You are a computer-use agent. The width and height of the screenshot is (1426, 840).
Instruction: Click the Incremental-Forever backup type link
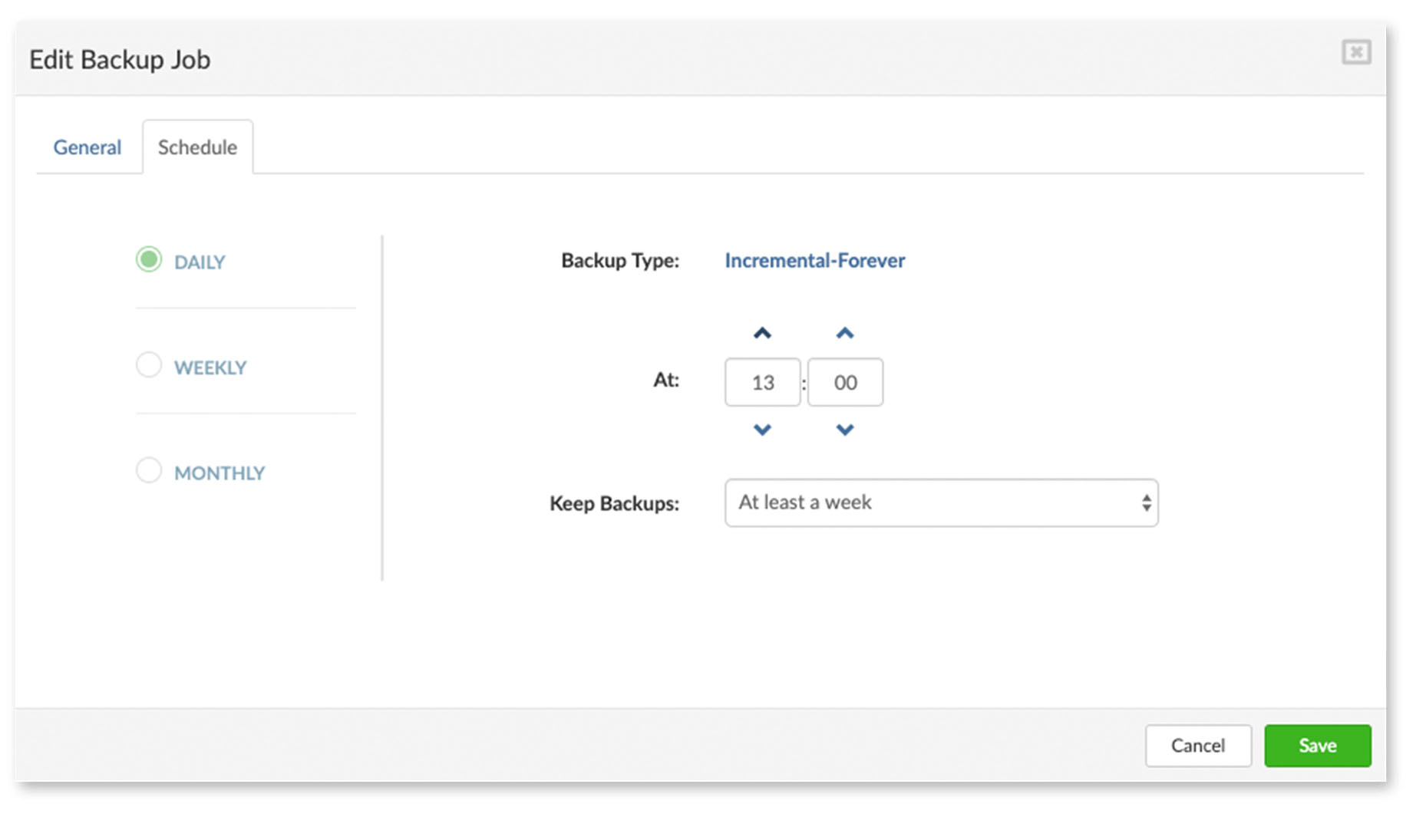(814, 261)
